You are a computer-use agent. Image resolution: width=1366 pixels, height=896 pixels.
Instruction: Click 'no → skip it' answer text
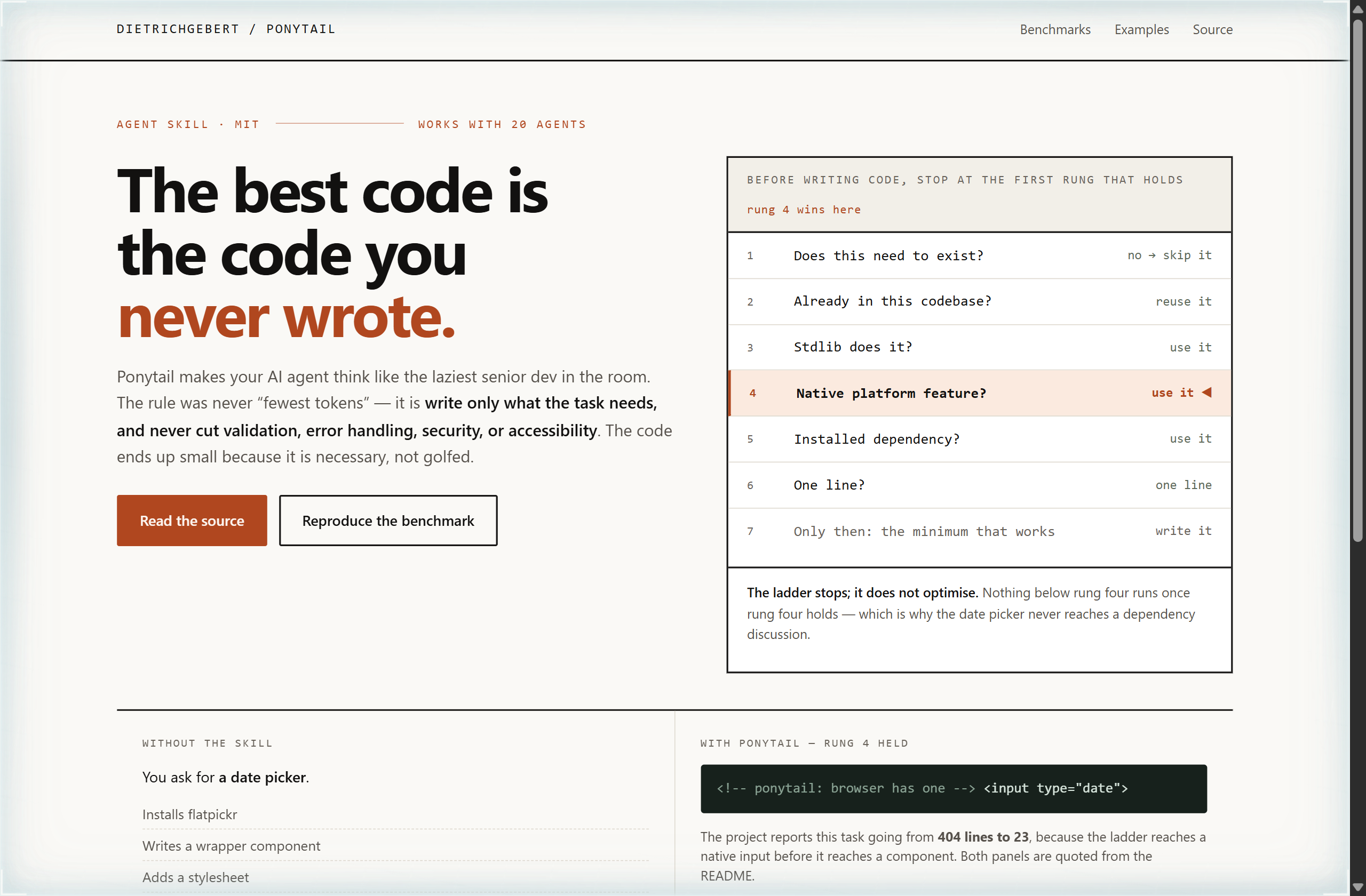pyautogui.click(x=1169, y=255)
